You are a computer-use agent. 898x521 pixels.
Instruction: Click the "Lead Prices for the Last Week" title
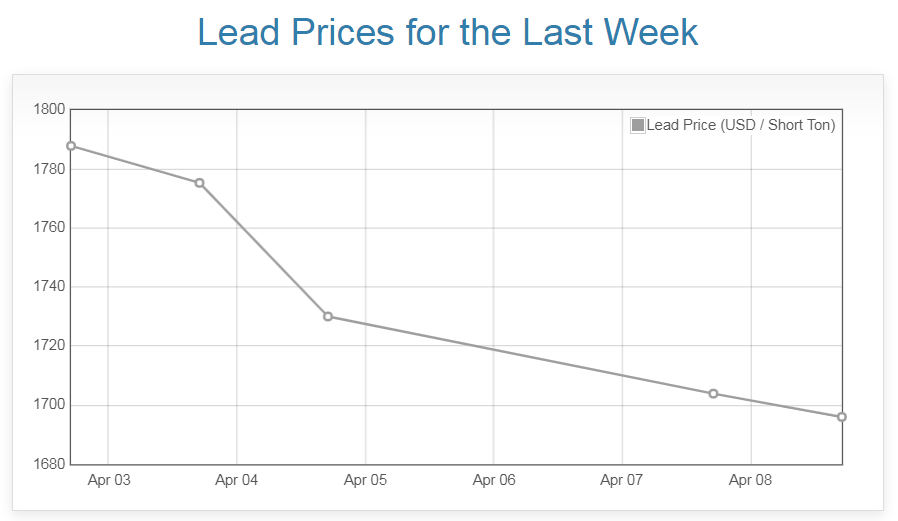(448, 32)
